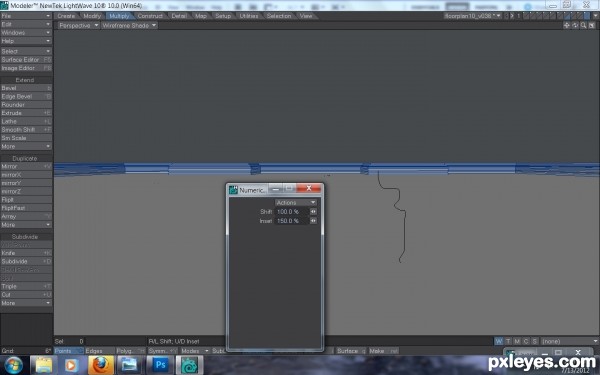Click the Mirror tool button
The height and width of the screenshot is (375, 600).
pos(26,166)
